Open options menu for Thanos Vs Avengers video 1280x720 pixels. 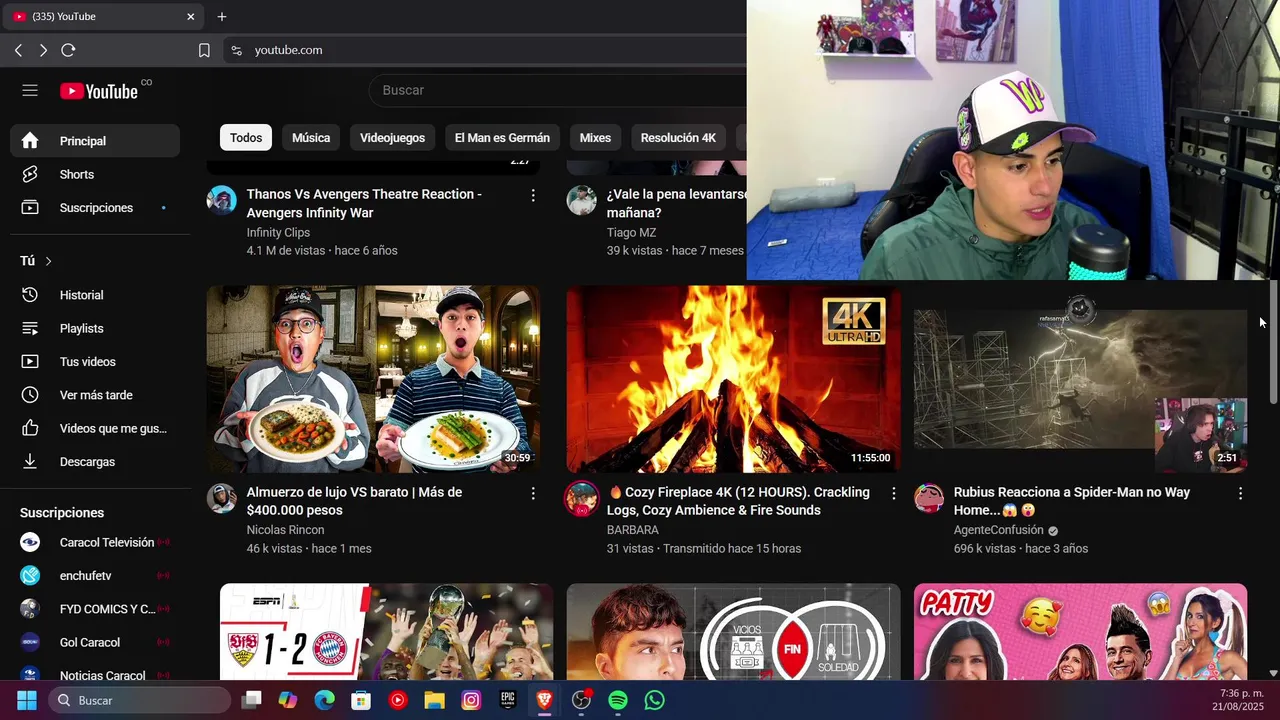[533, 195]
